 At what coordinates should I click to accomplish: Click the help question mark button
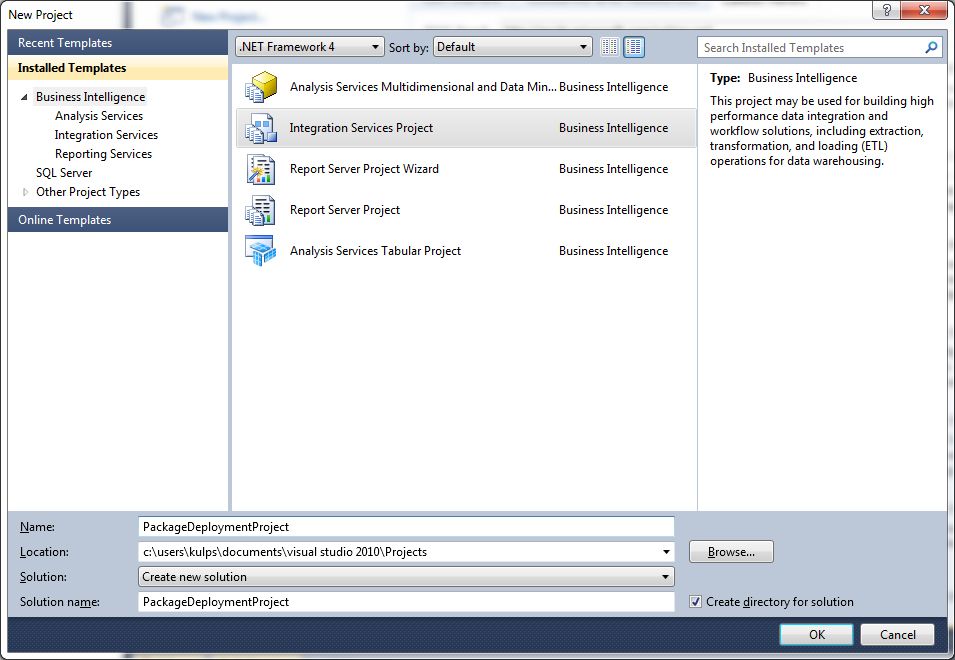[886, 10]
